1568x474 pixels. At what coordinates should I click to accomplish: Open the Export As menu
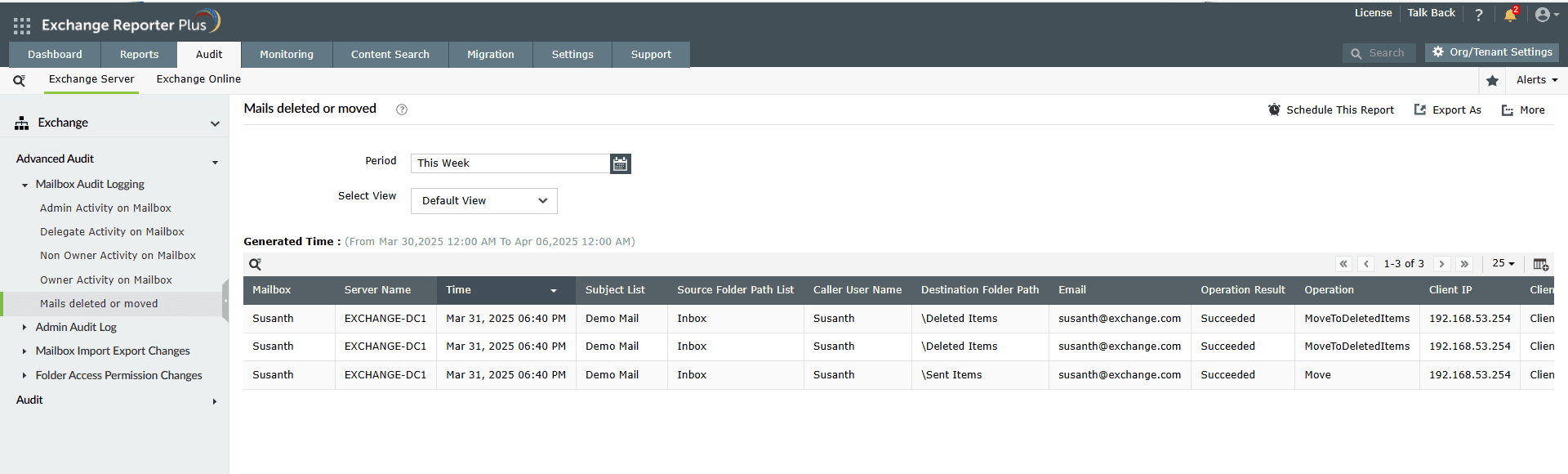1447,110
